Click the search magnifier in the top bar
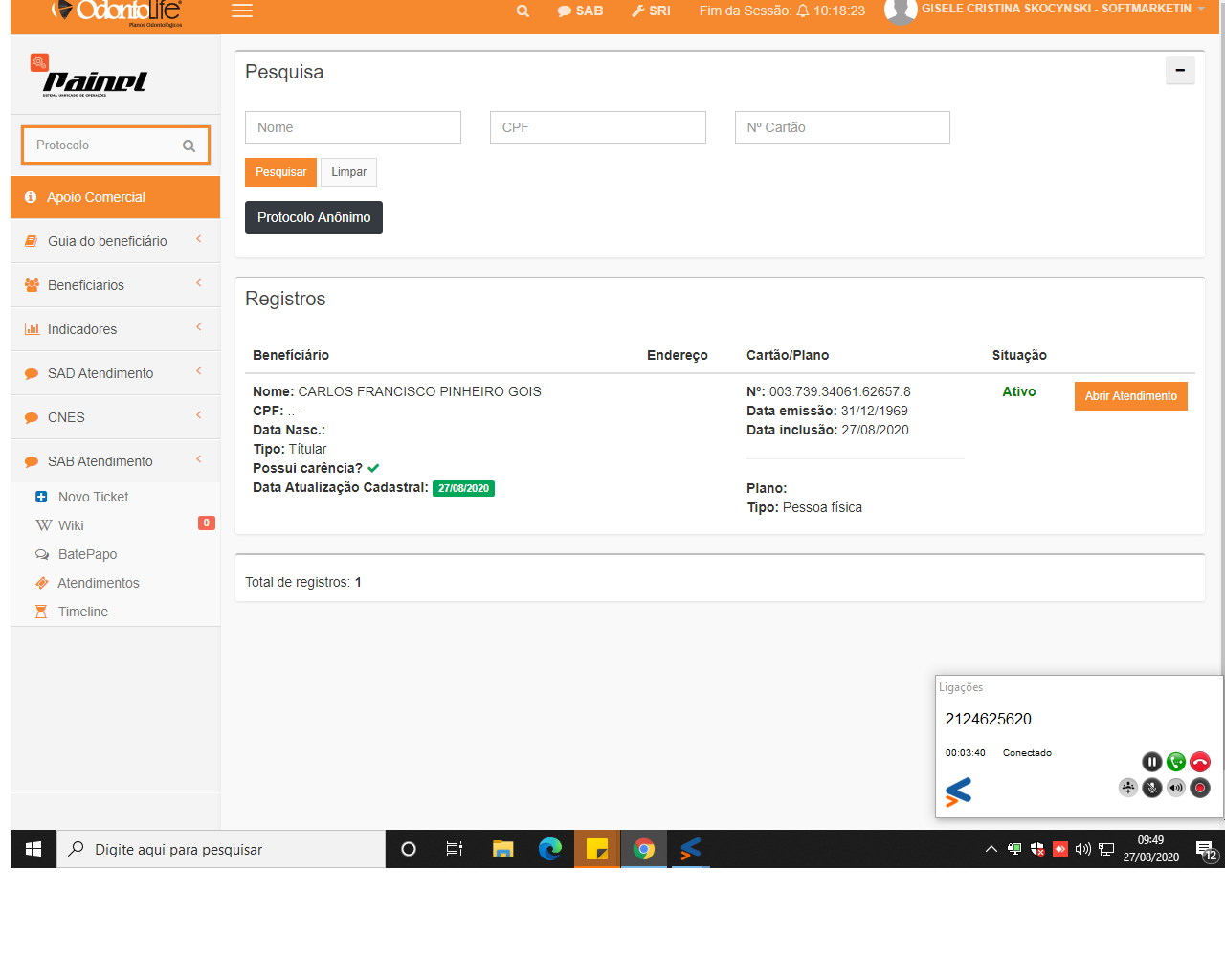The height and width of the screenshot is (980, 1225). tap(523, 11)
